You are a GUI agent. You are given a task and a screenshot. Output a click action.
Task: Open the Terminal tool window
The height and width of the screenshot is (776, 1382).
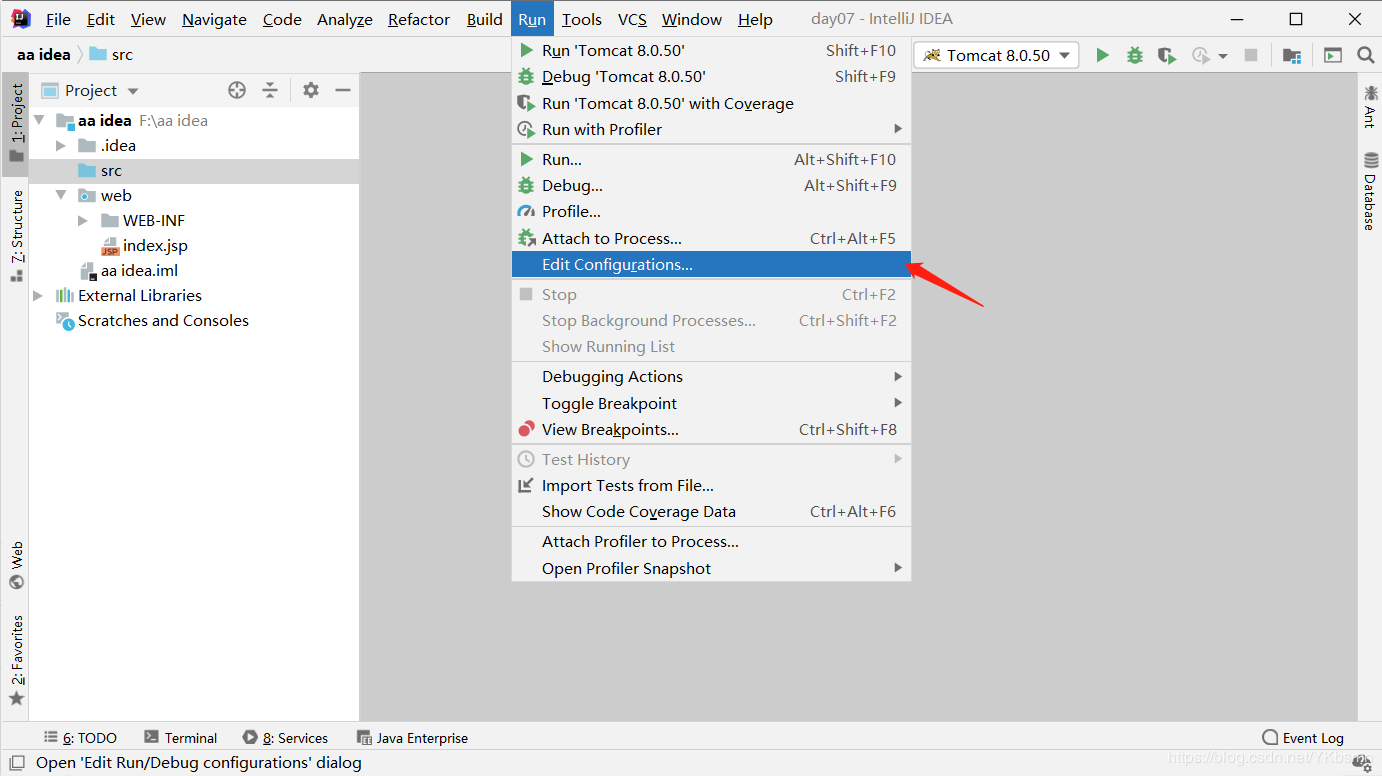coord(180,738)
